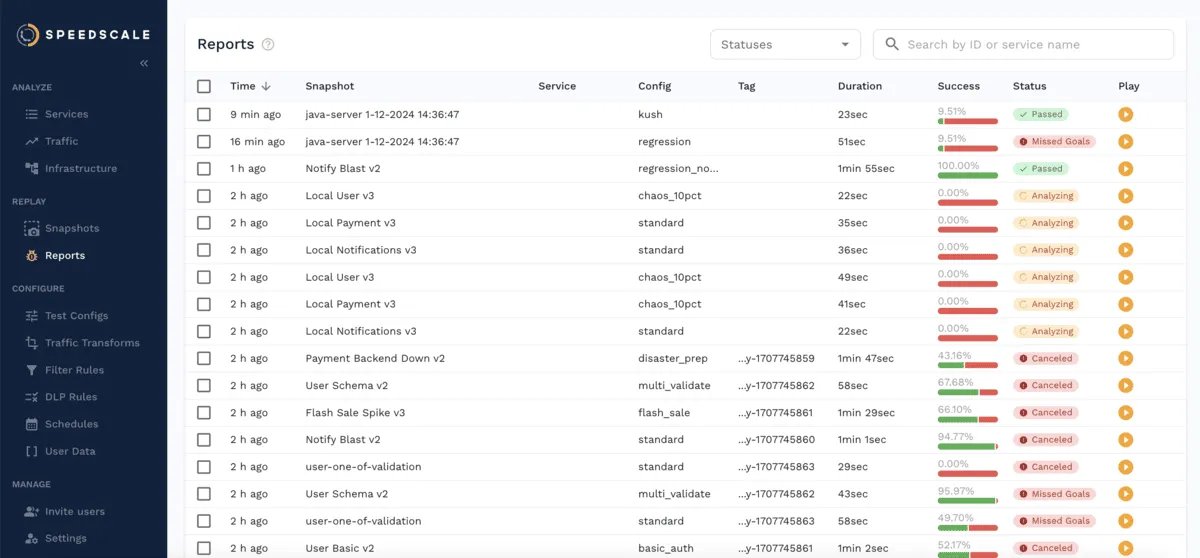Screen dimensions: 1200x558
Task: Check the 1 h ago Notify Blast checkbox
Action: pyautogui.click(x=204, y=168)
